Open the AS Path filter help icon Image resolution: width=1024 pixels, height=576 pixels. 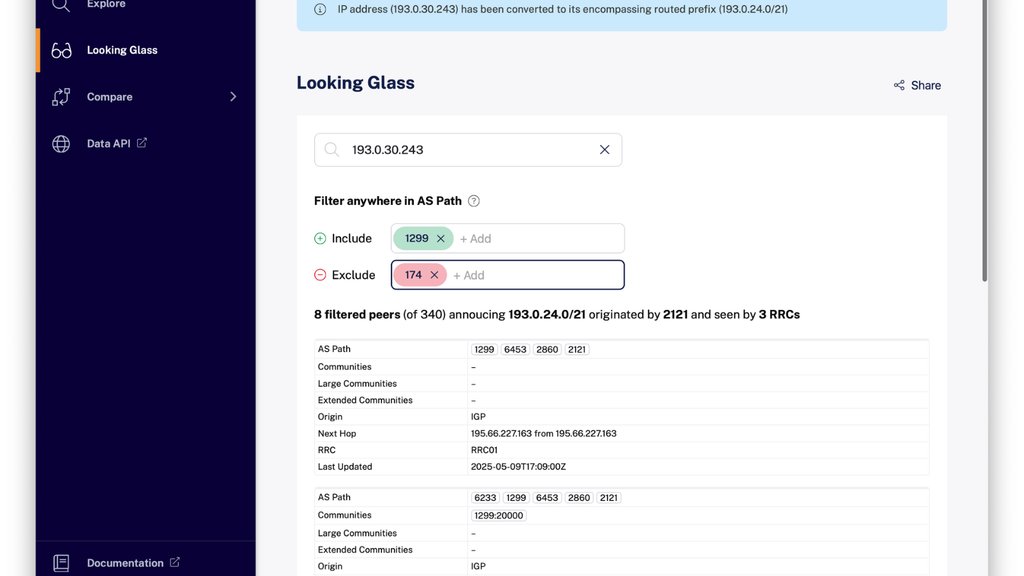coord(474,201)
